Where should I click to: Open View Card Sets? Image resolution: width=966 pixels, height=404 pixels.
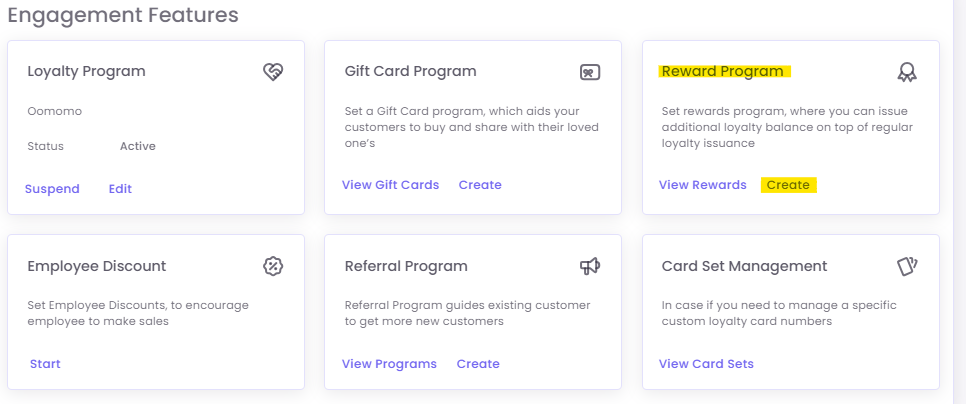click(706, 364)
